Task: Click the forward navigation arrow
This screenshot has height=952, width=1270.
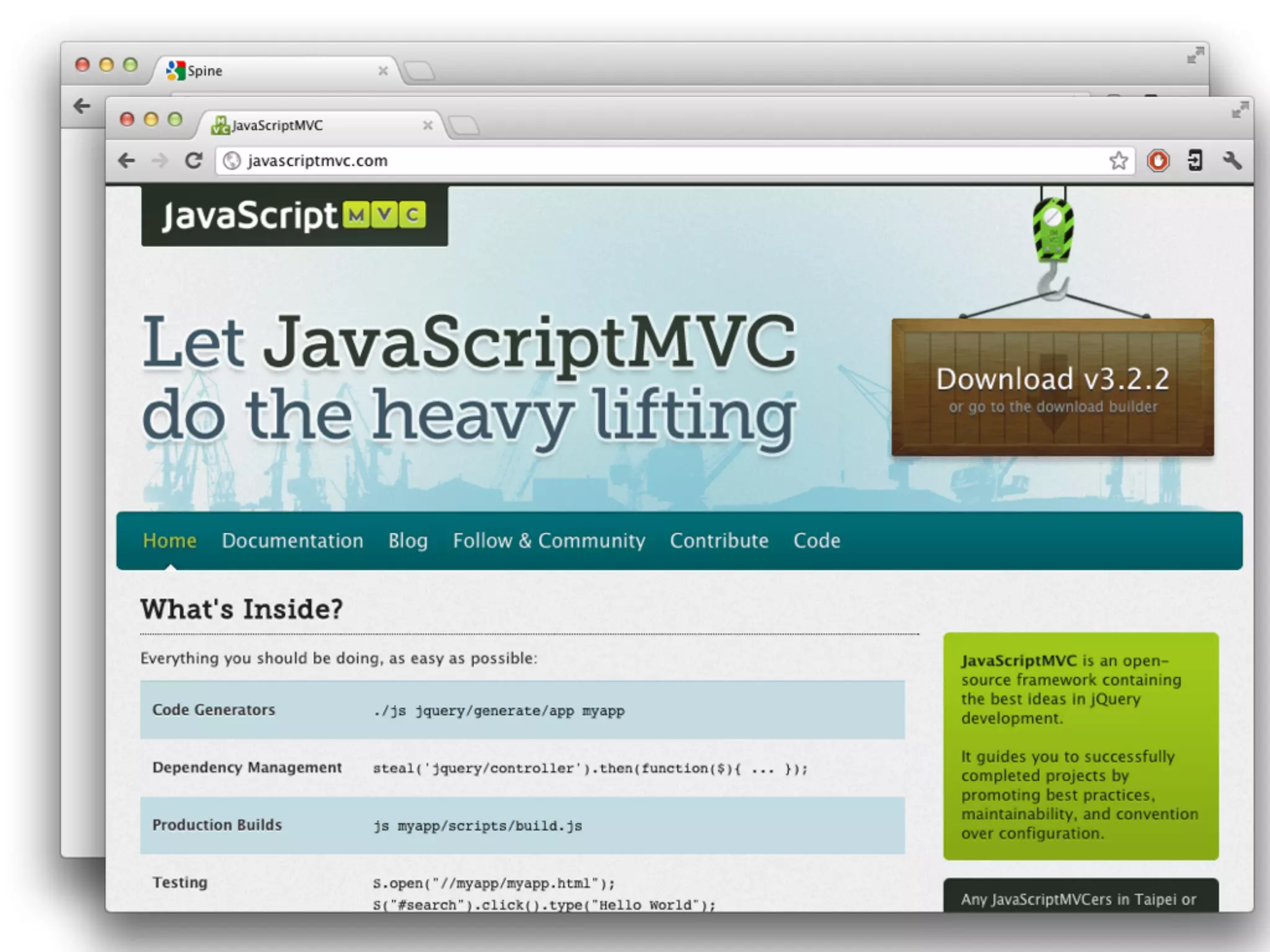Action: [x=160, y=161]
